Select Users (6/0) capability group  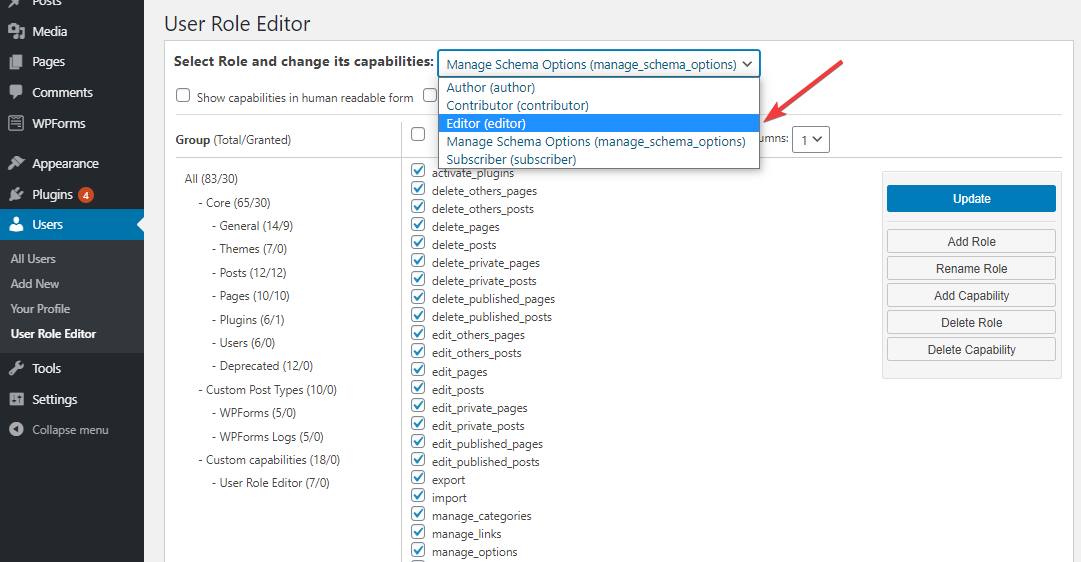[x=247, y=343]
